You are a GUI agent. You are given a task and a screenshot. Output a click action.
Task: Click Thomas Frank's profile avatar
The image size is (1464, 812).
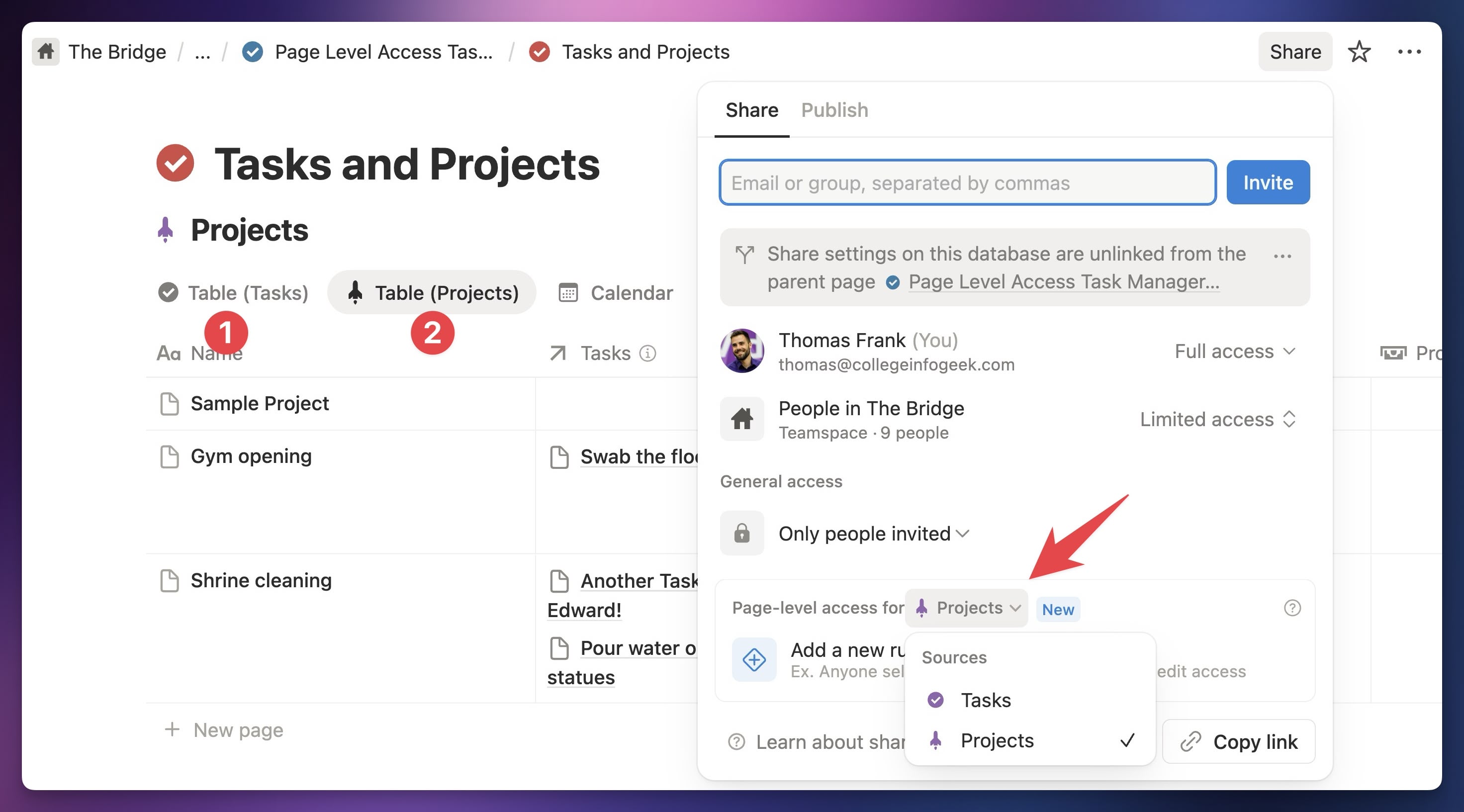click(x=741, y=351)
